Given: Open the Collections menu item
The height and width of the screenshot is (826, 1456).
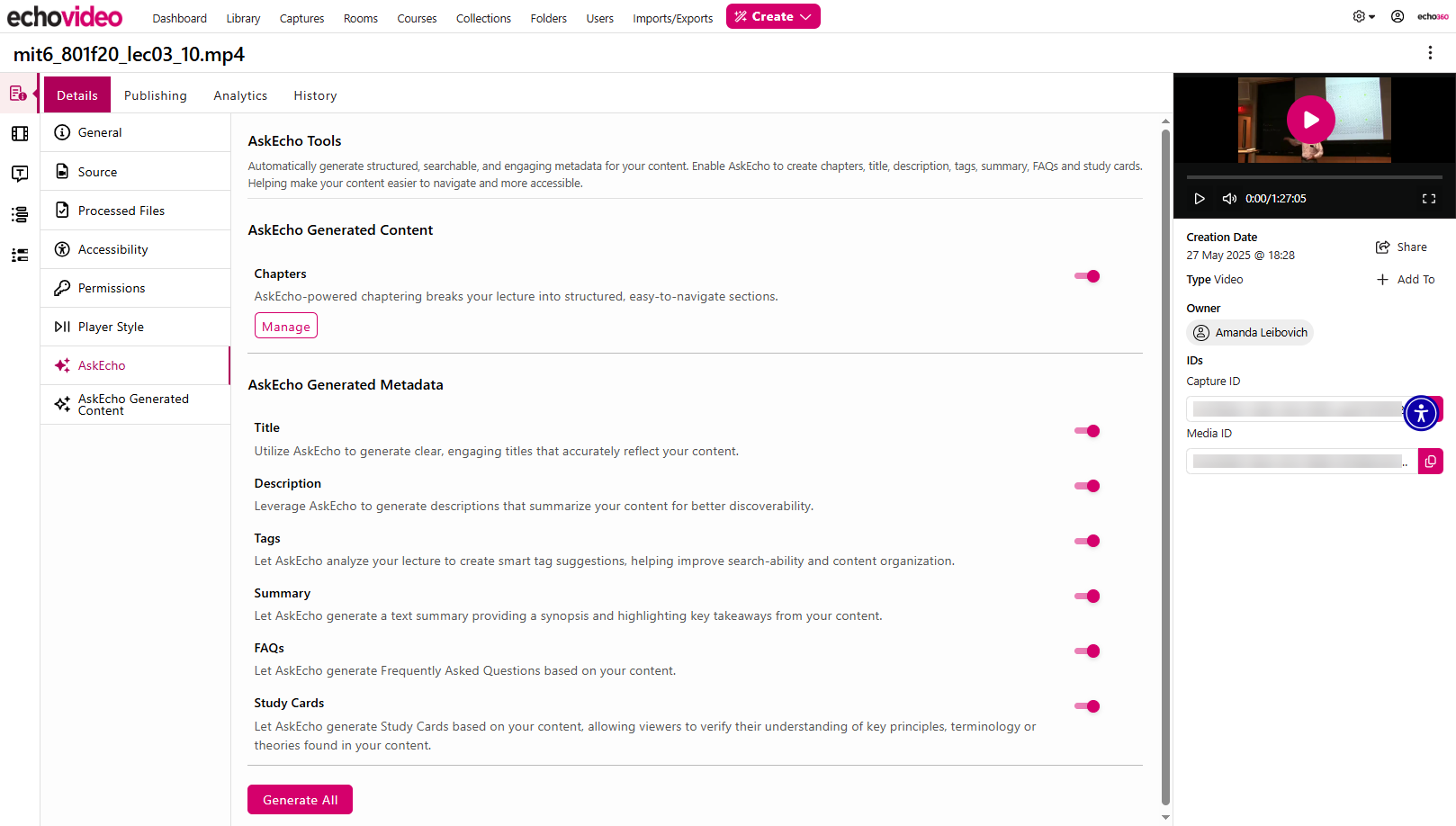Looking at the screenshot, I should click(x=483, y=18).
